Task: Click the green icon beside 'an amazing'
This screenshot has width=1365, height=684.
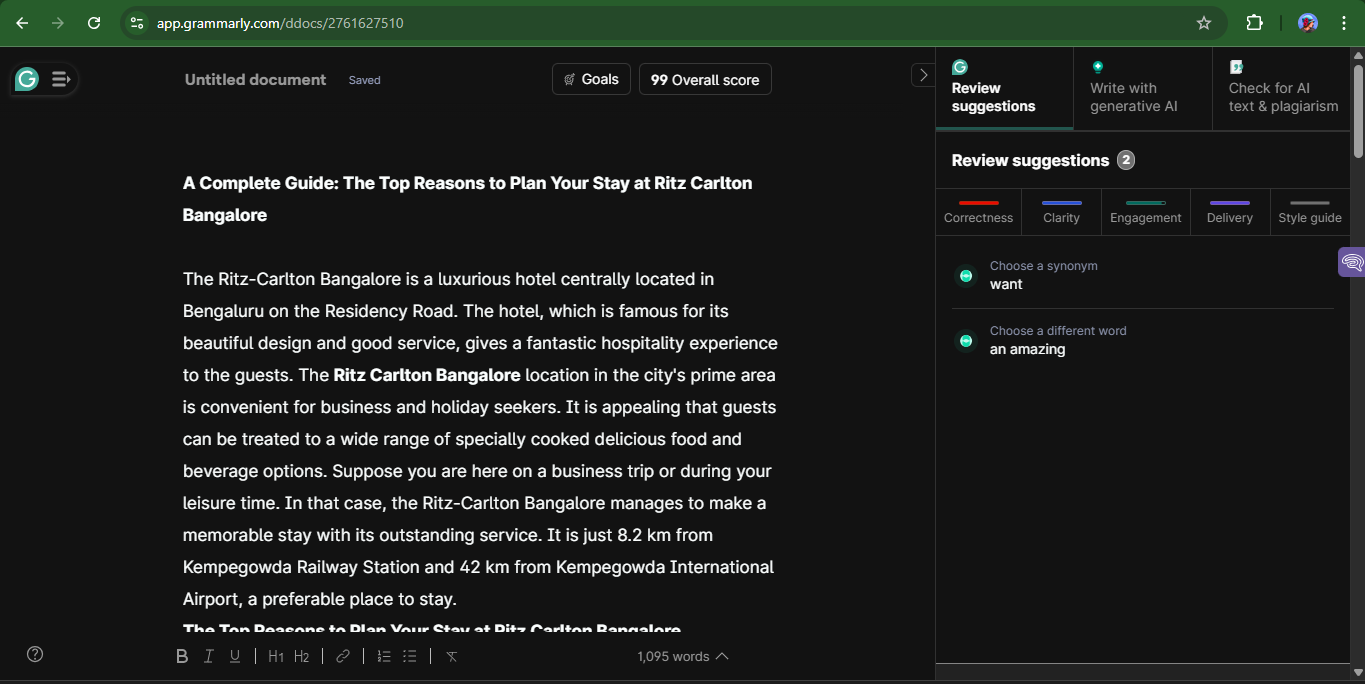Action: point(966,341)
